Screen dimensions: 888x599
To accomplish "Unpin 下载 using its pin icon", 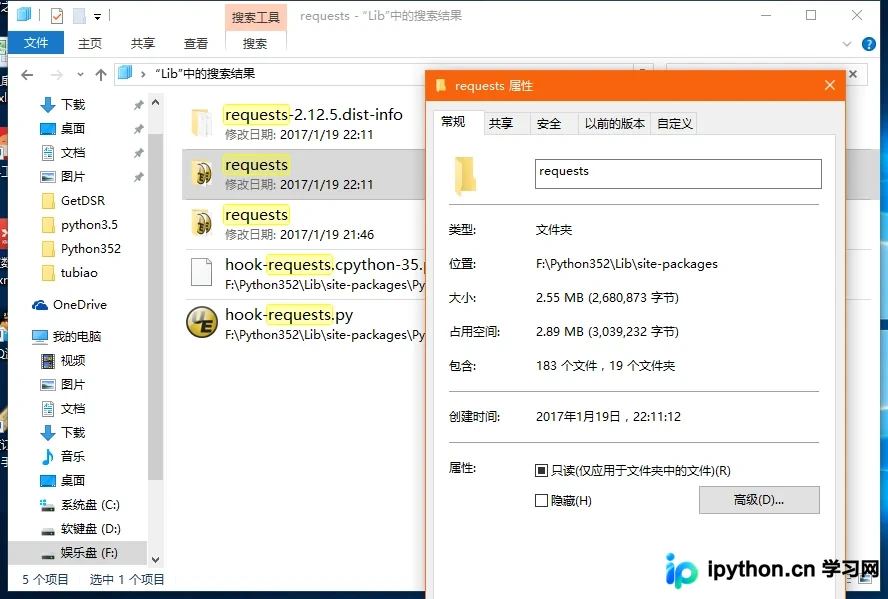I will click(x=138, y=105).
